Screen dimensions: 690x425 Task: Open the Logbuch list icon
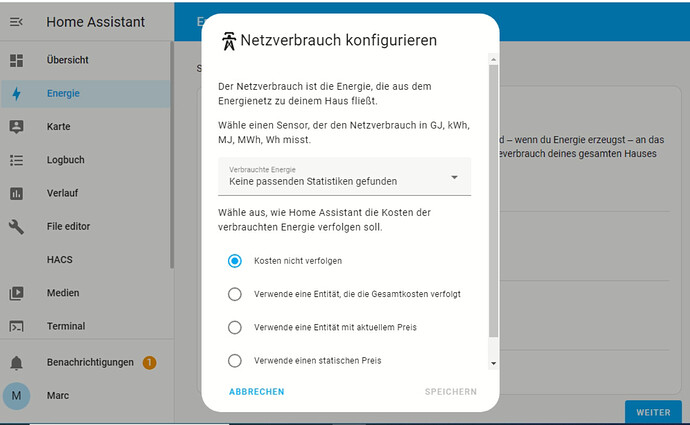click(x=16, y=160)
